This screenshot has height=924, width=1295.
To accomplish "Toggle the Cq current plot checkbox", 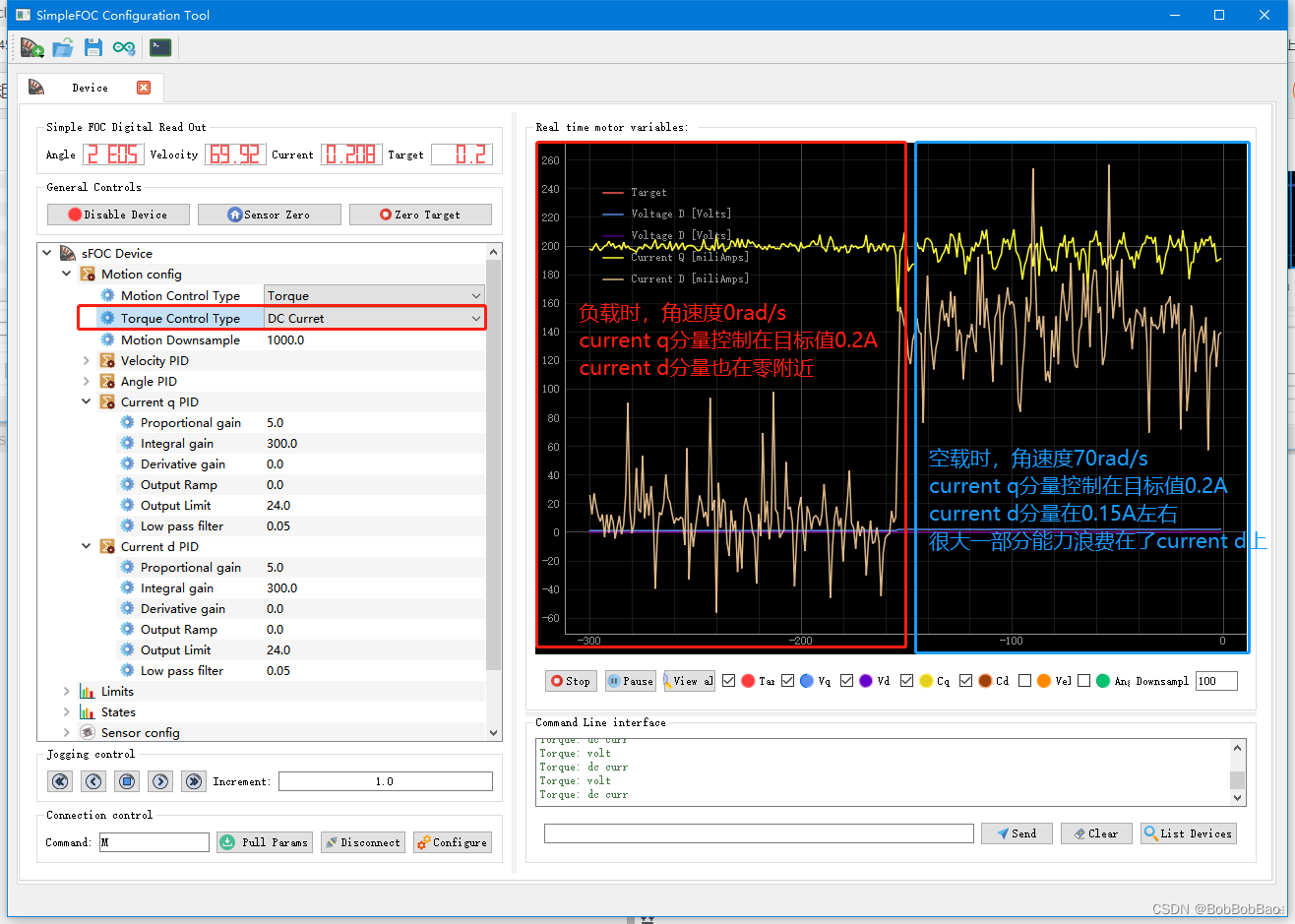I will [906, 680].
